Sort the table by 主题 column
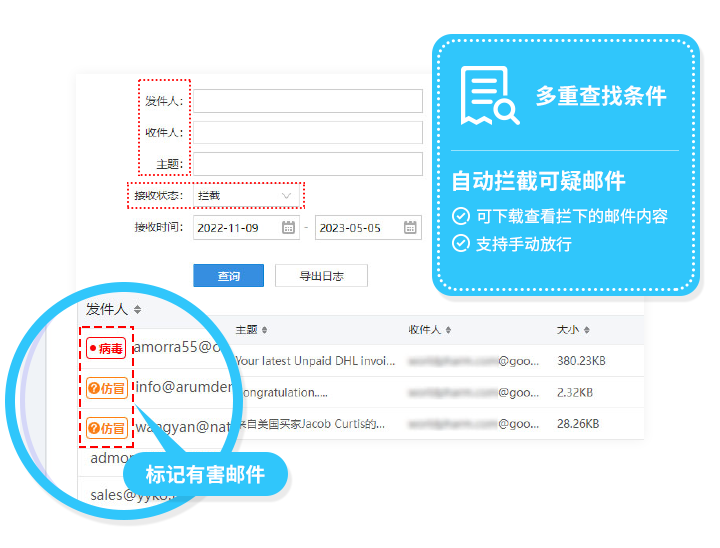The image size is (720, 548). [x=251, y=330]
